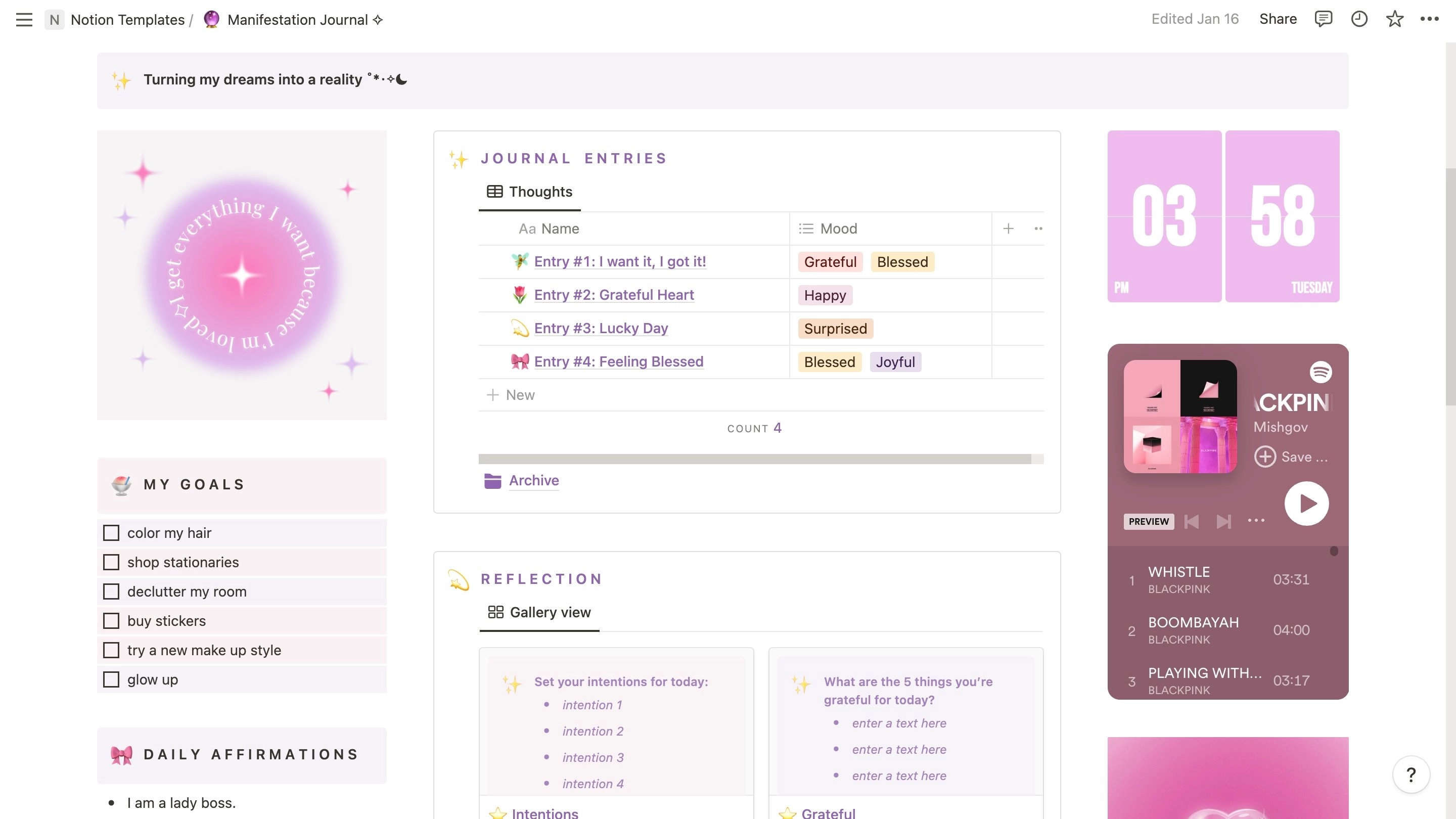Save playlist with plus circle icon

(x=1265, y=457)
